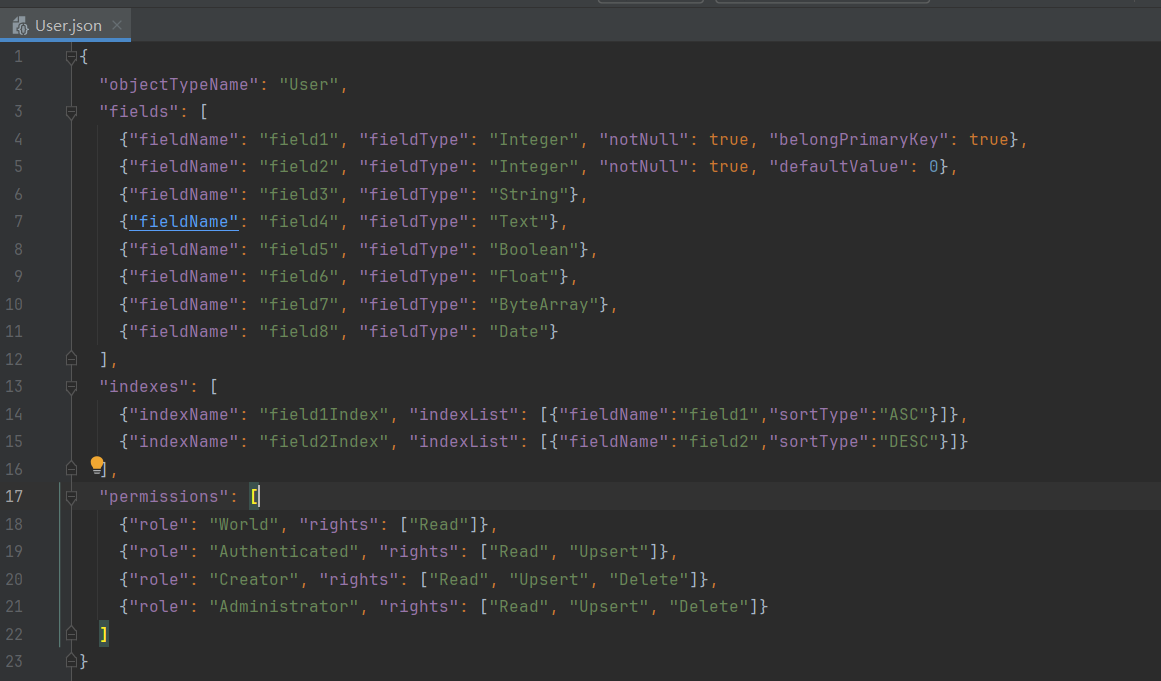Click the "field1" value on line 4
The image size is (1161, 681).
click(x=298, y=139)
